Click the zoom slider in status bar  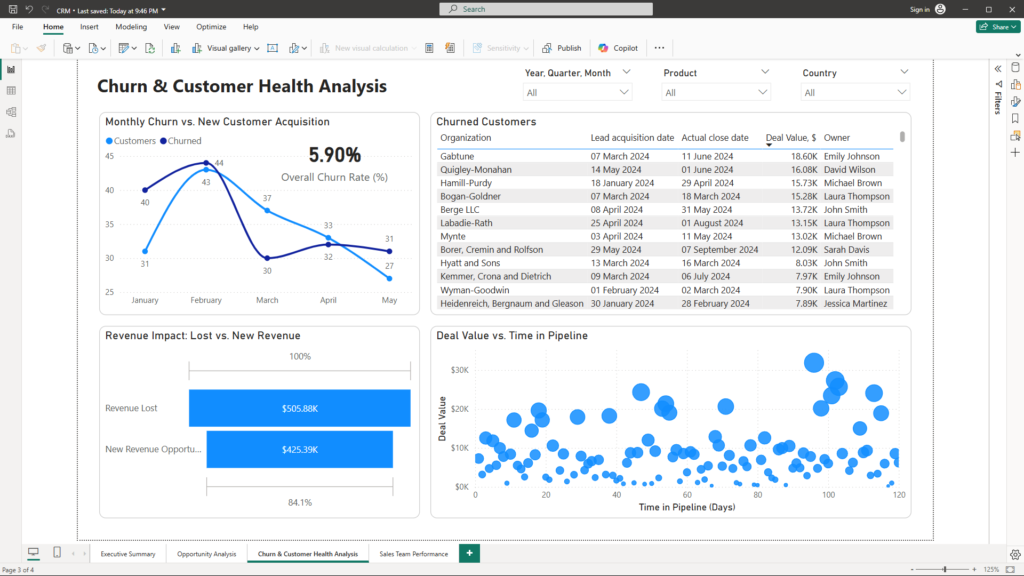pos(945,569)
